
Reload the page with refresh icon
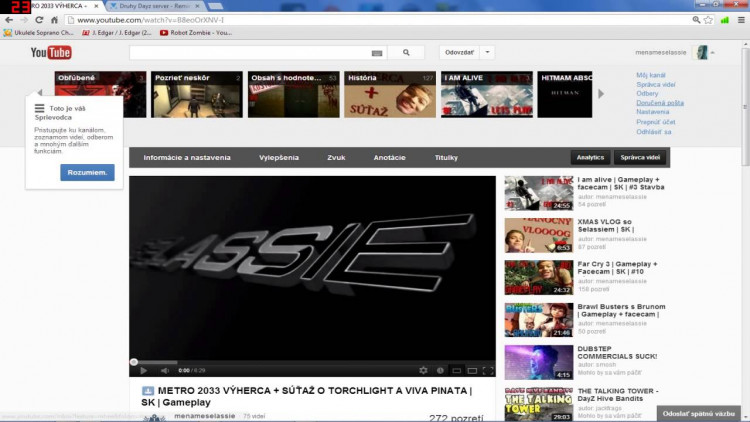(39, 20)
